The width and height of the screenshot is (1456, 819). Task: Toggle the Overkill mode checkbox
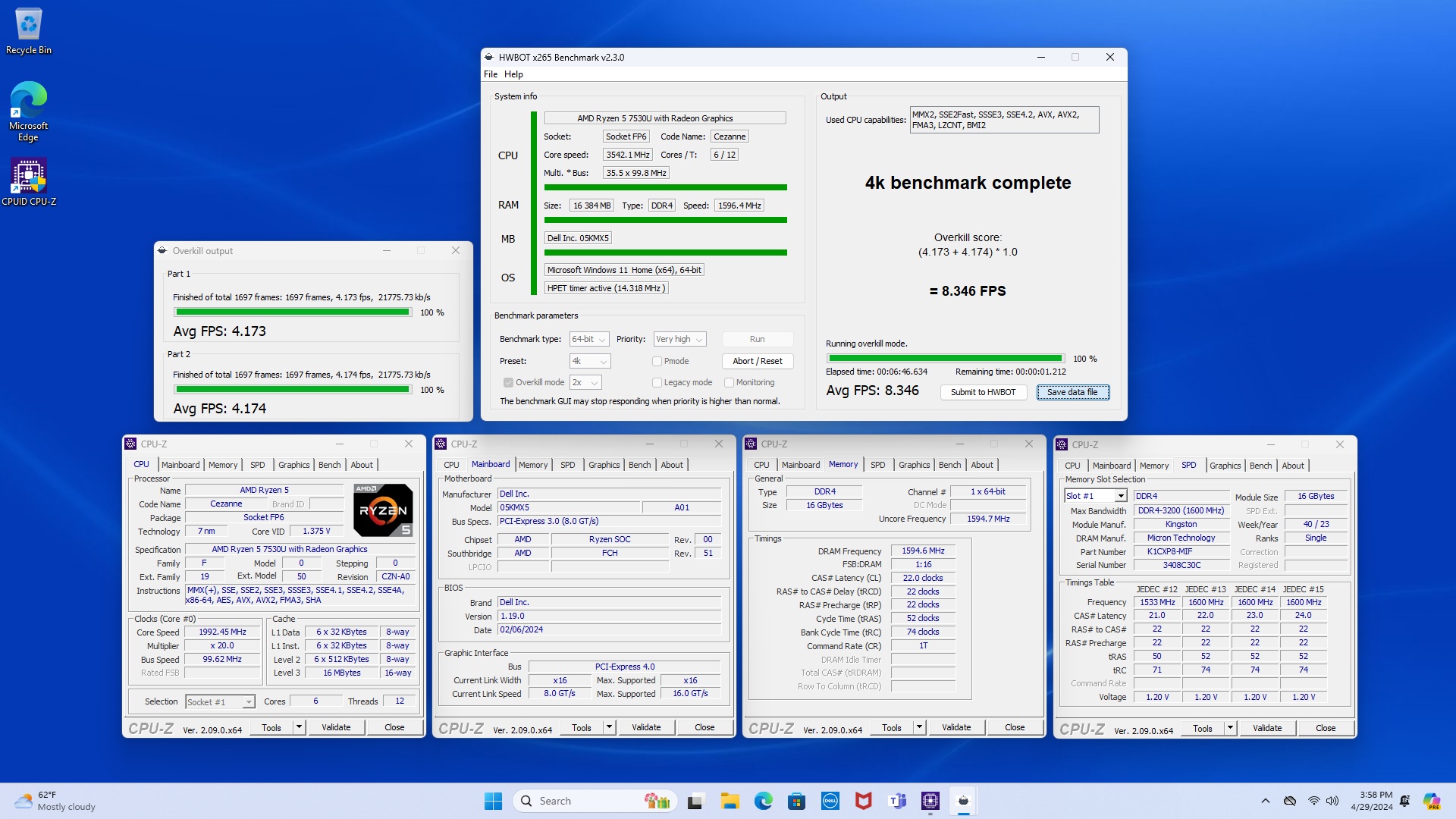pyautogui.click(x=508, y=382)
